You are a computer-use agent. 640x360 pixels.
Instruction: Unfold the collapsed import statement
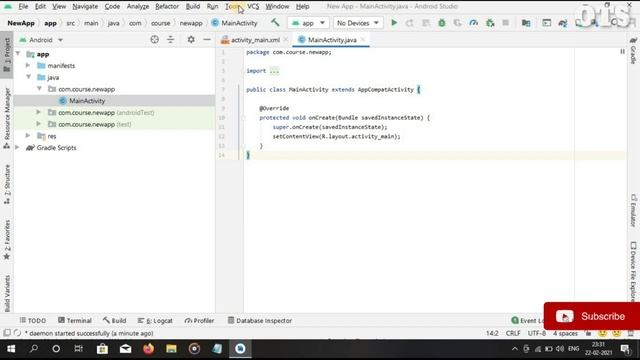[x=274, y=71]
